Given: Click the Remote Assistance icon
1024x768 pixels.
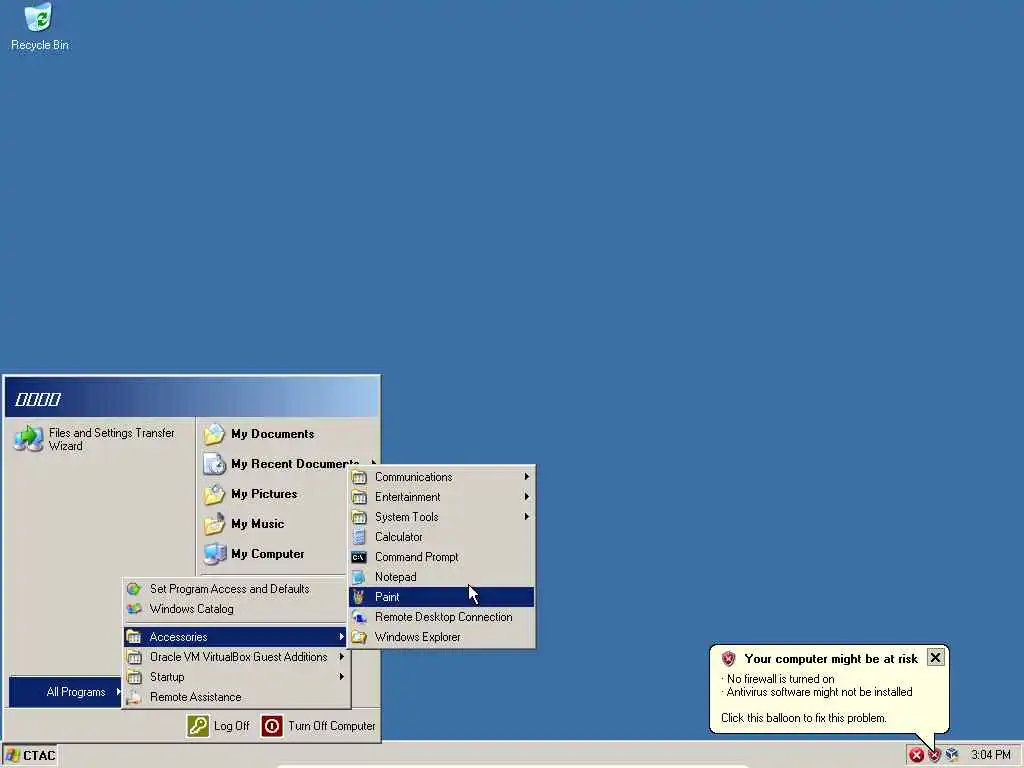Looking at the screenshot, I should (134, 697).
